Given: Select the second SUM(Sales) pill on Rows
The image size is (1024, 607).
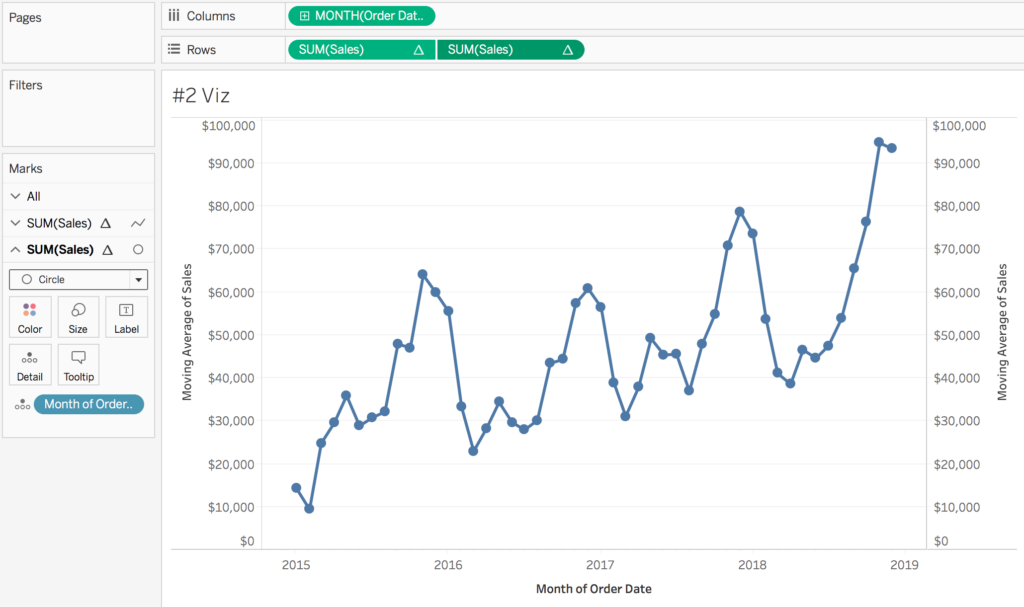Looking at the screenshot, I should pyautogui.click(x=510, y=48).
